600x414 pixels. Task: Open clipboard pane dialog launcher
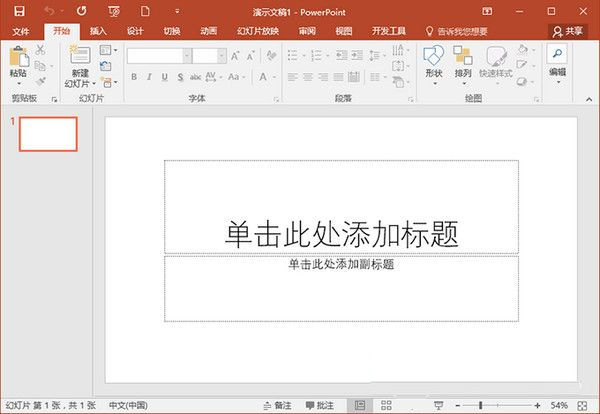pyautogui.click(x=54, y=99)
